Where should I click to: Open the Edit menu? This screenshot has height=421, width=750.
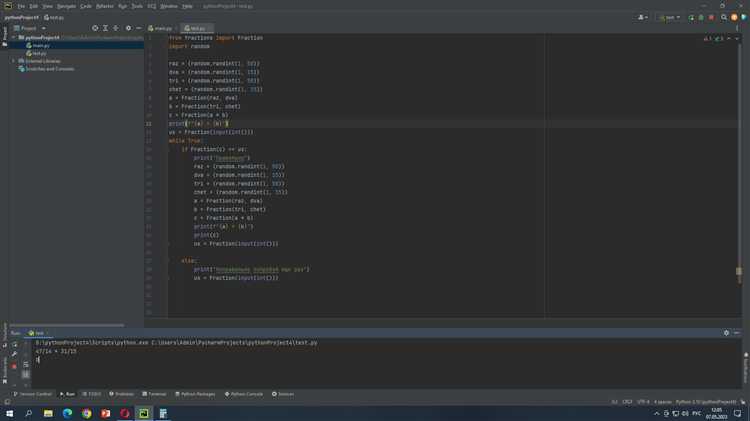point(33,6)
